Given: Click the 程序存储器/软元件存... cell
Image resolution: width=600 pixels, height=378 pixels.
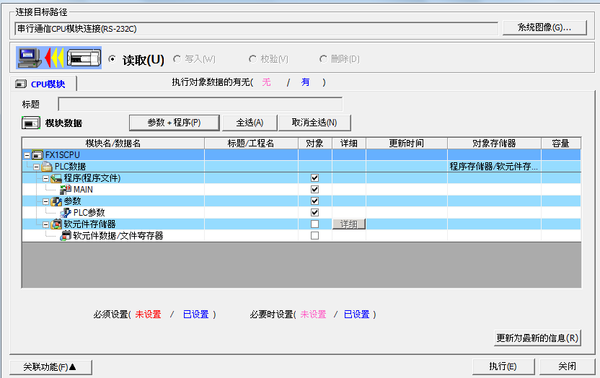Looking at the screenshot, I should coord(494,166).
